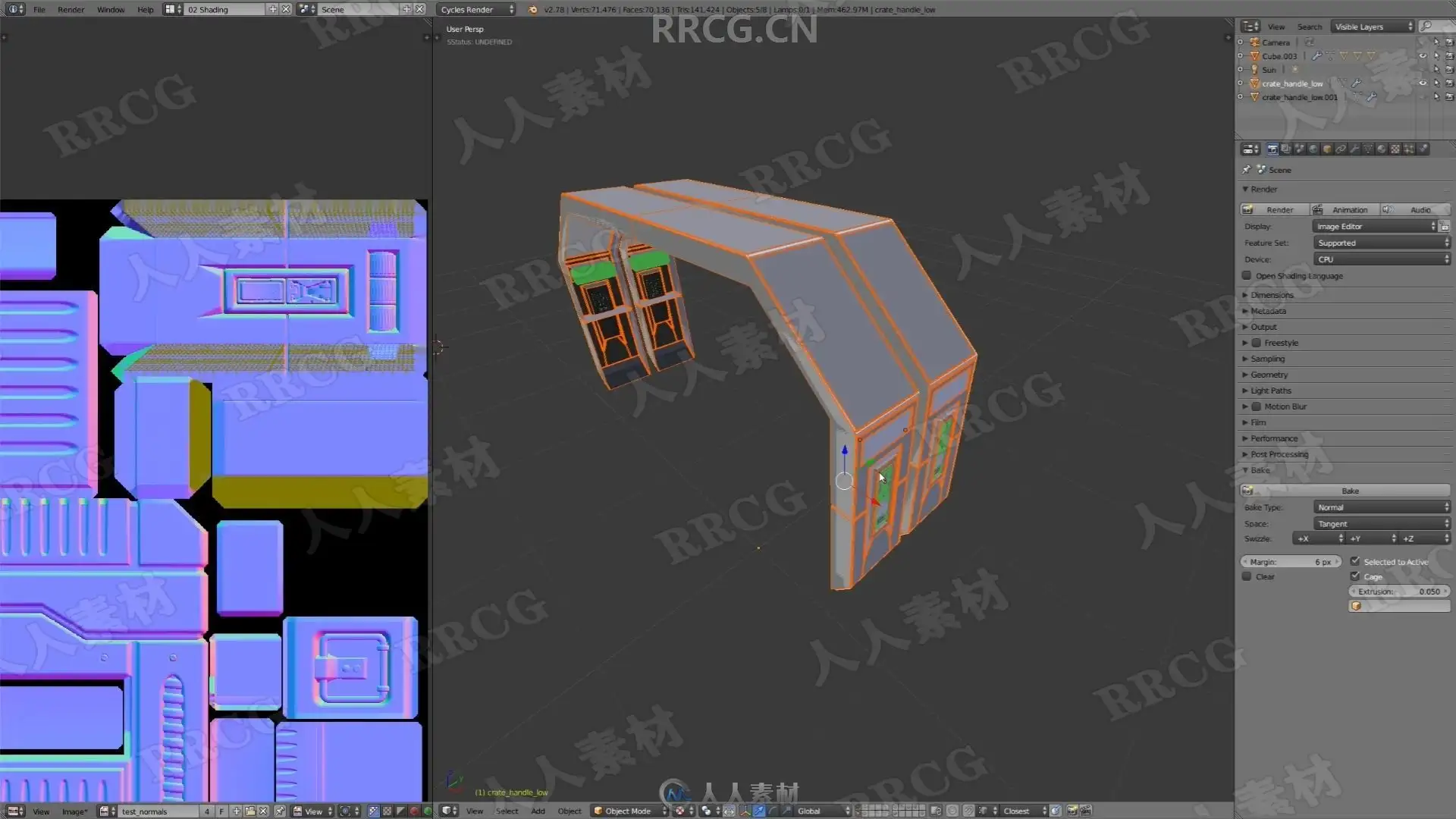Open the Render Layers properties tab

1286,149
